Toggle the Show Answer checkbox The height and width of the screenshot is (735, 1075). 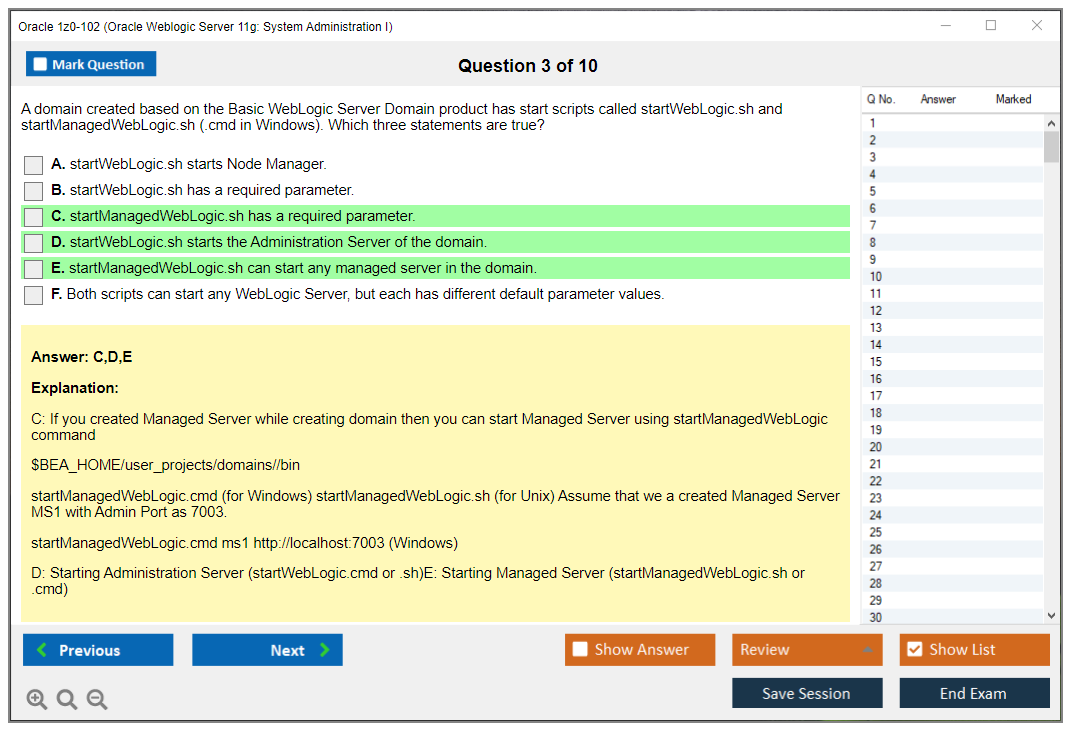(x=580, y=649)
